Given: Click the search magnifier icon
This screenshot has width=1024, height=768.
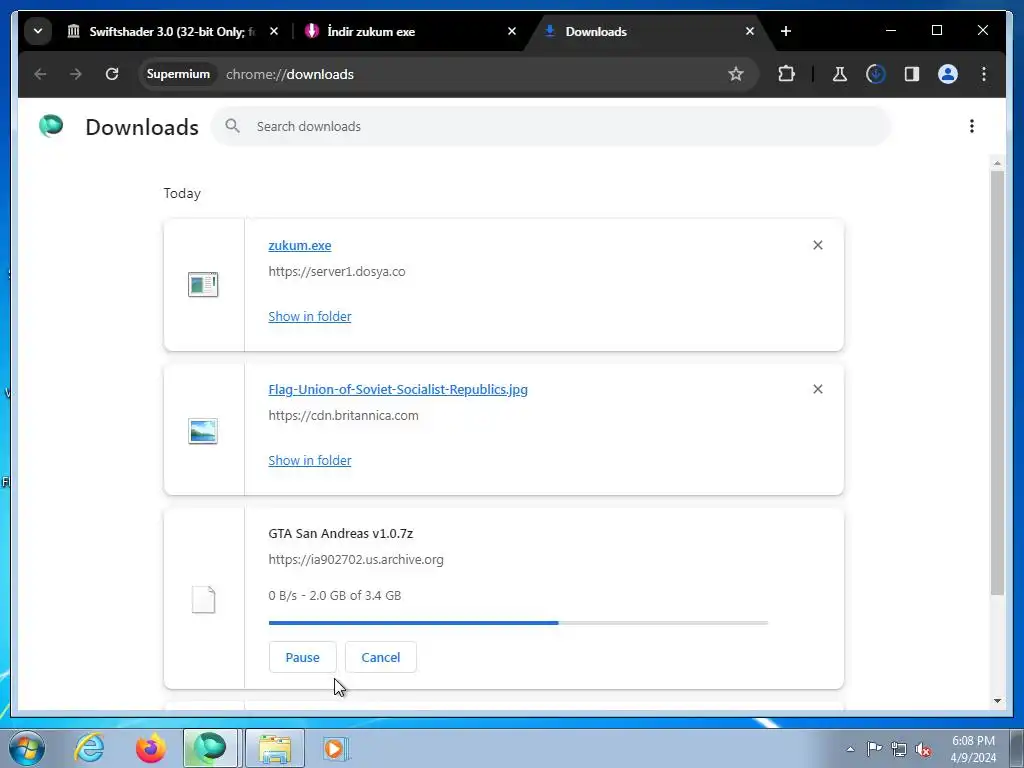Looking at the screenshot, I should 232,126.
